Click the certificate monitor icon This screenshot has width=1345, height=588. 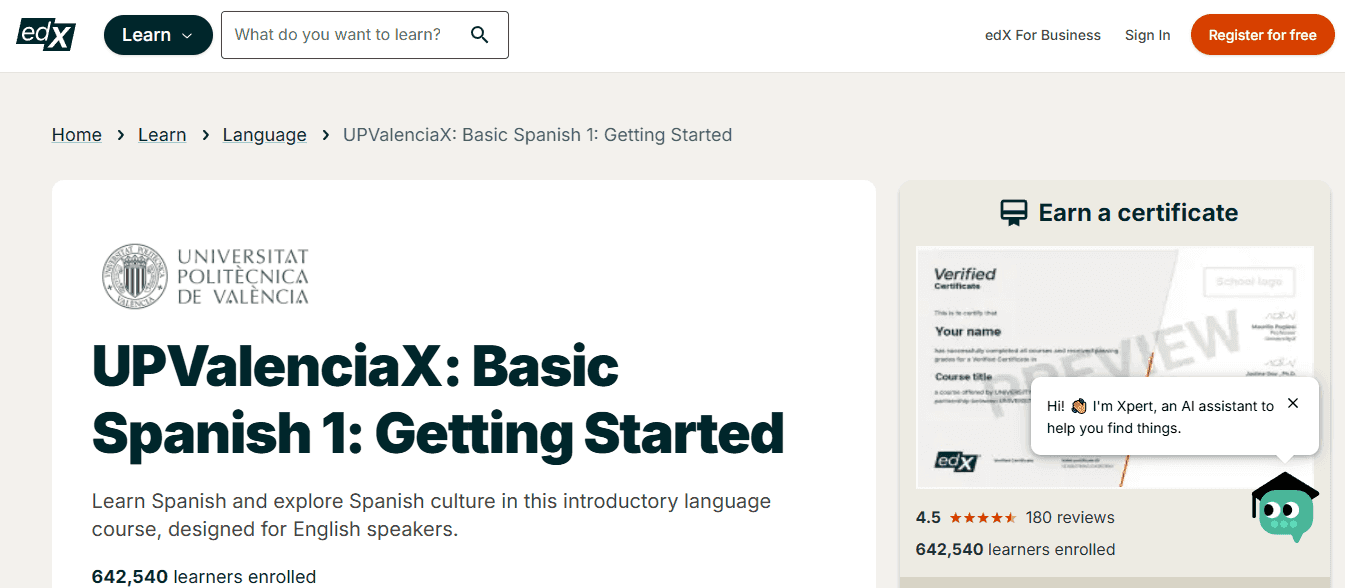coord(1015,211)
